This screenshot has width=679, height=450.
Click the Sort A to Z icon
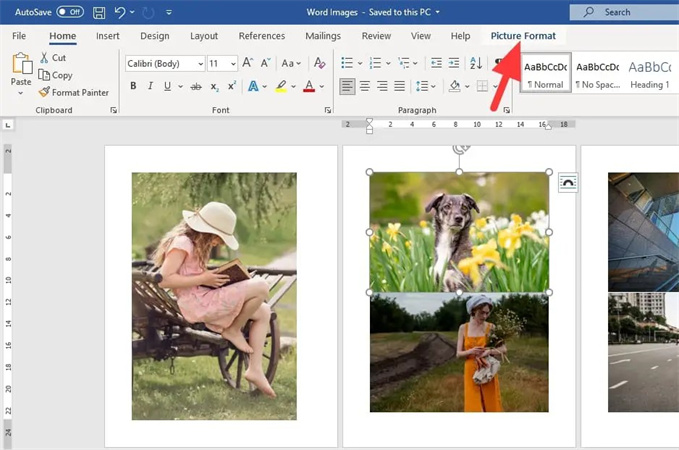(476, 63)
